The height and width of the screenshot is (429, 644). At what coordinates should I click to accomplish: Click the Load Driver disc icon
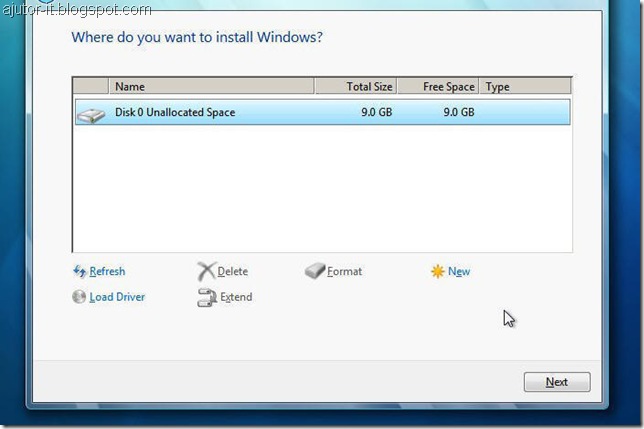79,297
